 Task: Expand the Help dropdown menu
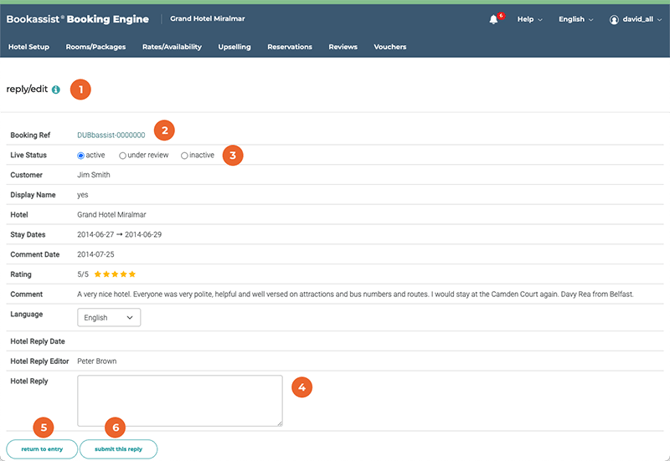(x=529, y=20)
